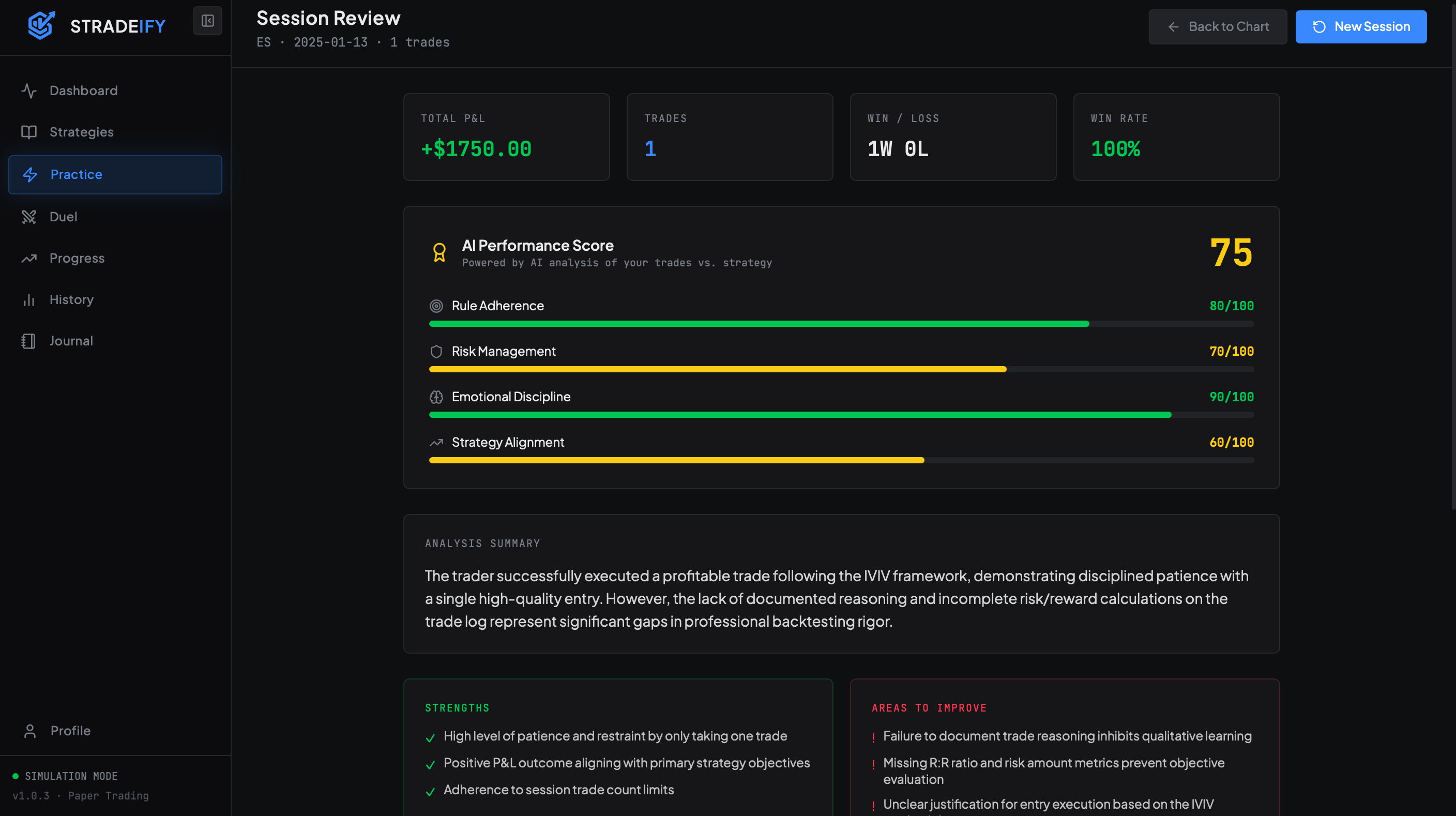Click the green Simulation Mode status dot
The image size is (1456, 816).
16,776
